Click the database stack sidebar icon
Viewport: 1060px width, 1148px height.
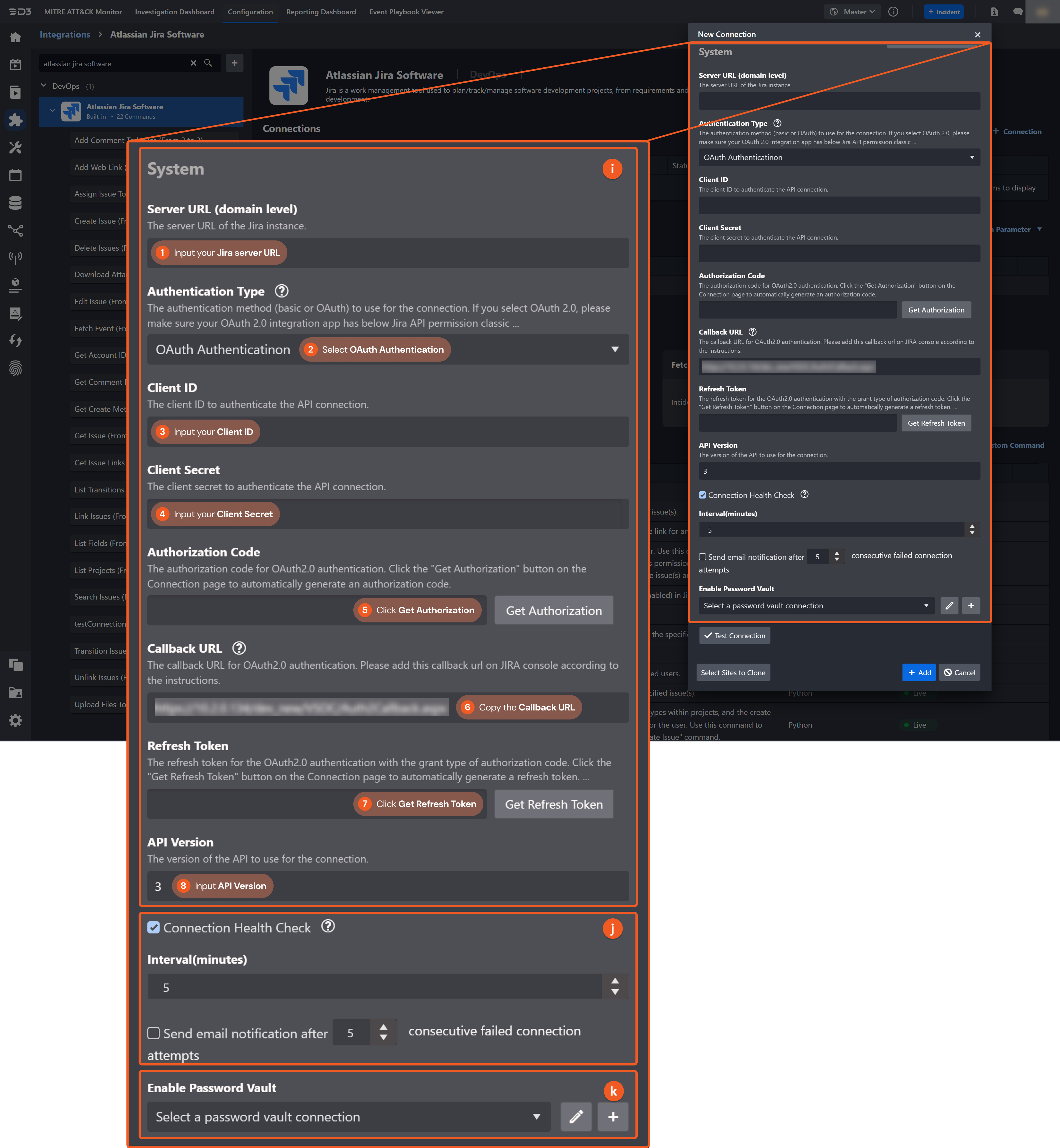[x=15, y=202]
